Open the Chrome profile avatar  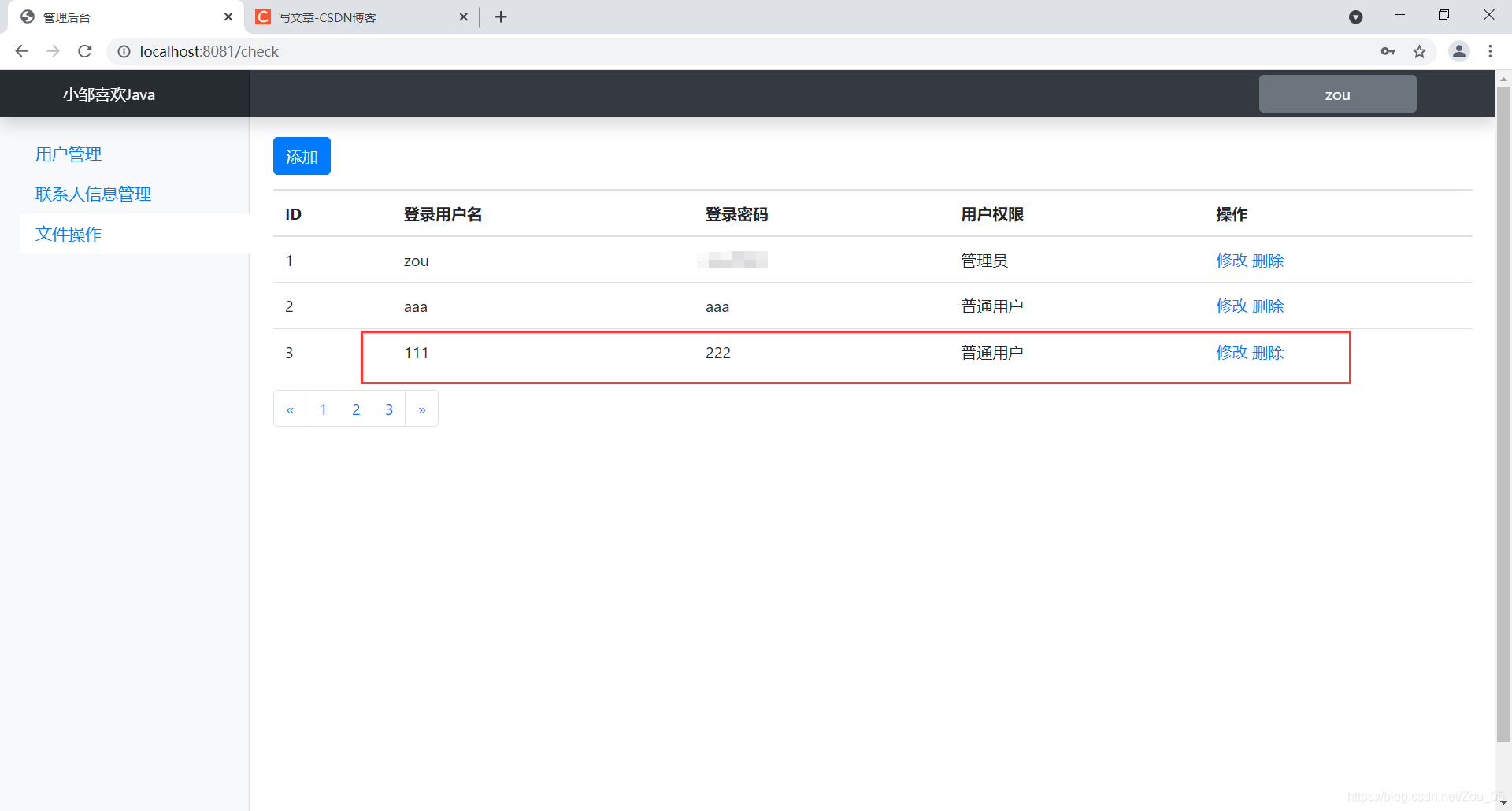click(x=1458, y=51)
